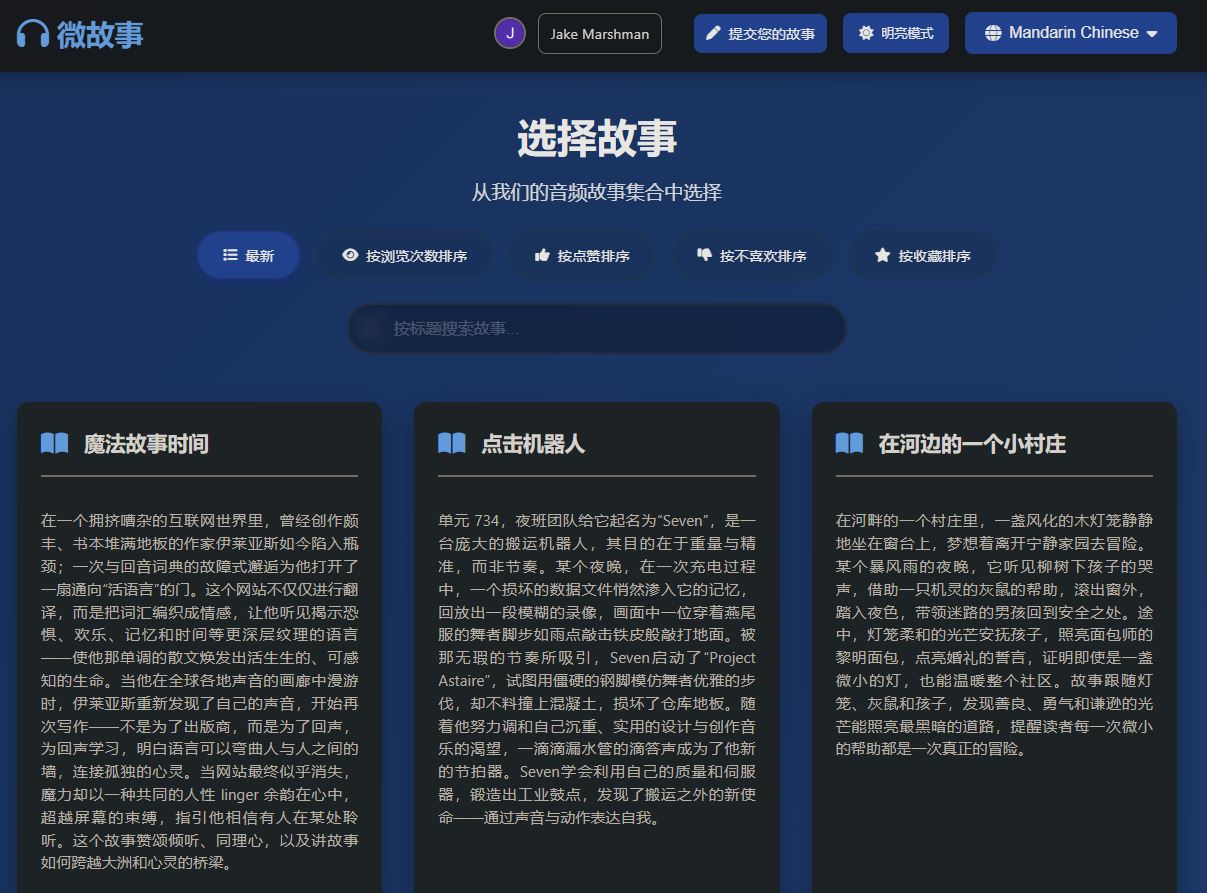1207x893 pixels.
Task: Open the 点击机器人 story title
Action: point(532,444)
